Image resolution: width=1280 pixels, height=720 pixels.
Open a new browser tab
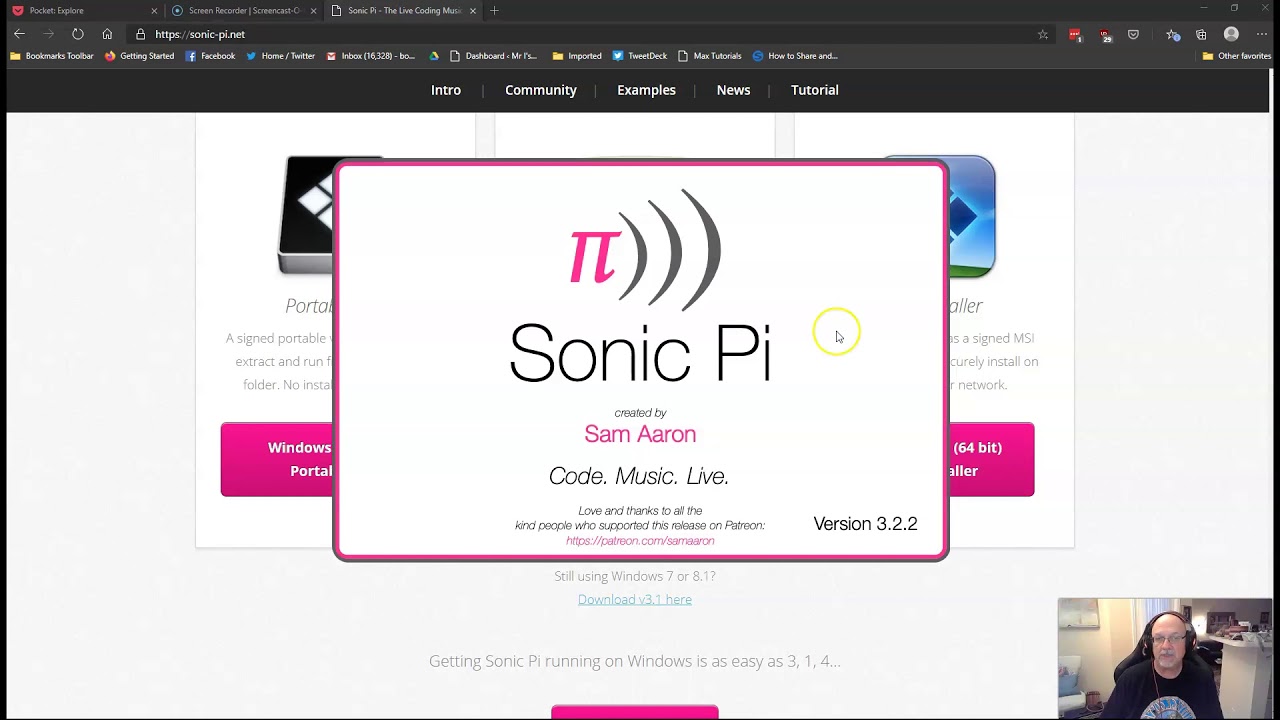click(494, 10)
